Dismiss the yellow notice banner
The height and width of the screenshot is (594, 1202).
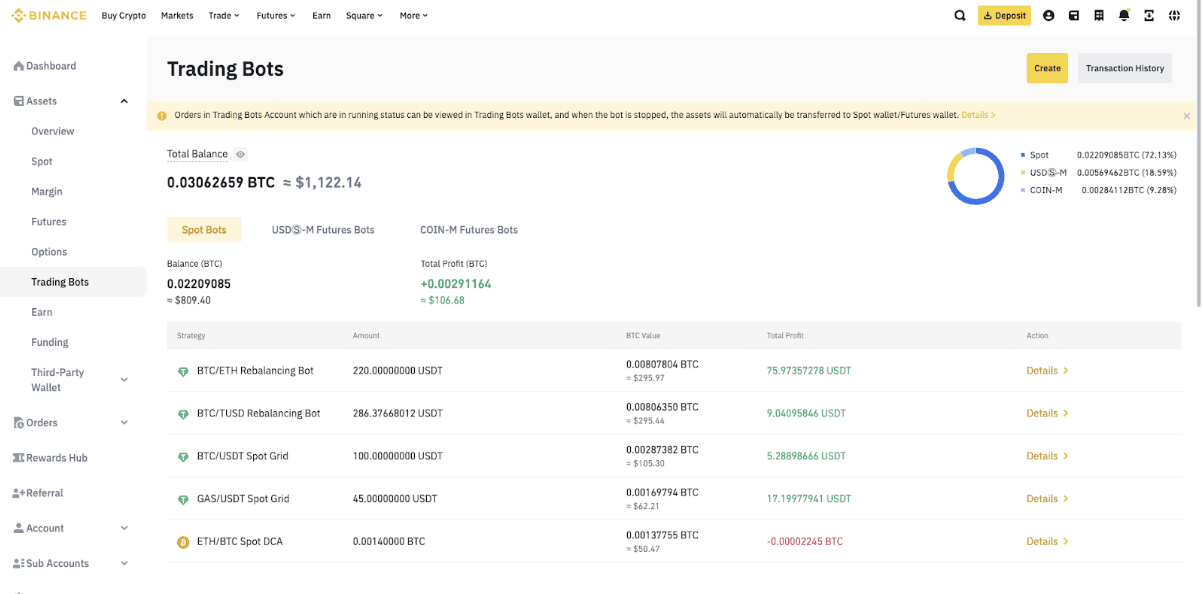pos(1187,116)
